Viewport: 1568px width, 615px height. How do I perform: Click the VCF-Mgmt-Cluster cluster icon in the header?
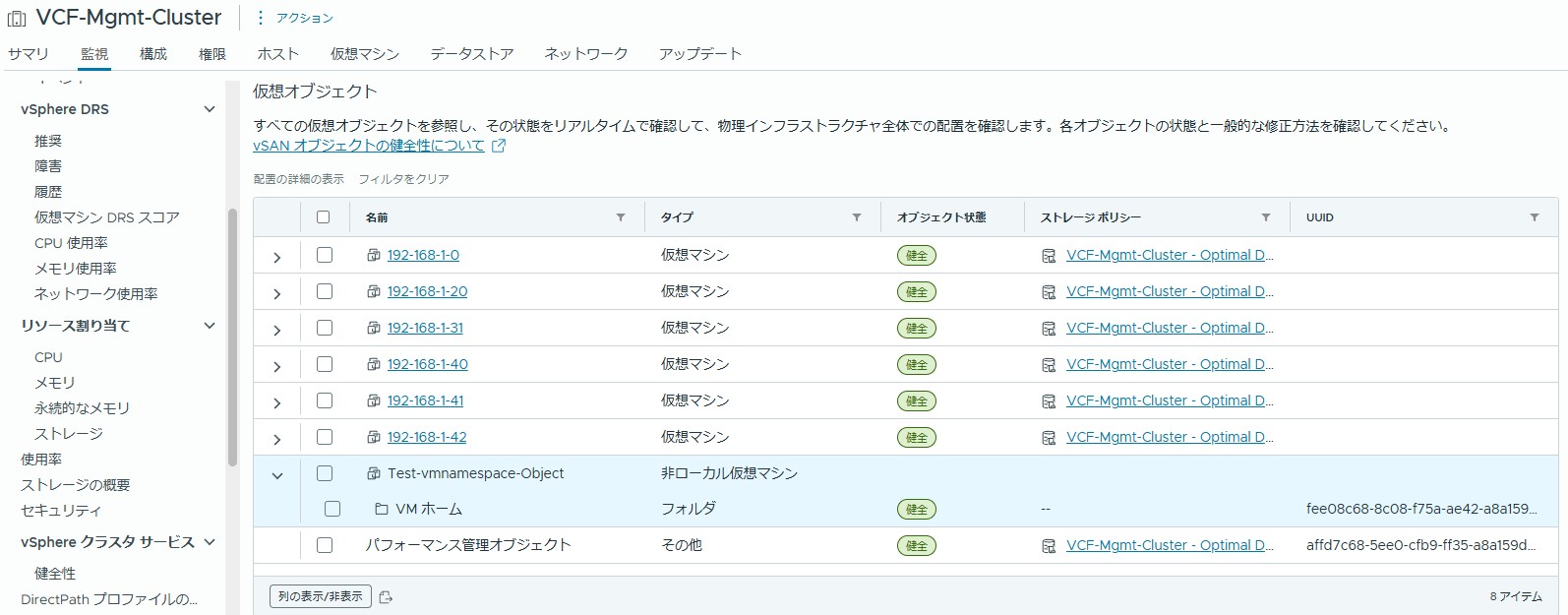(x=17, y=19)
